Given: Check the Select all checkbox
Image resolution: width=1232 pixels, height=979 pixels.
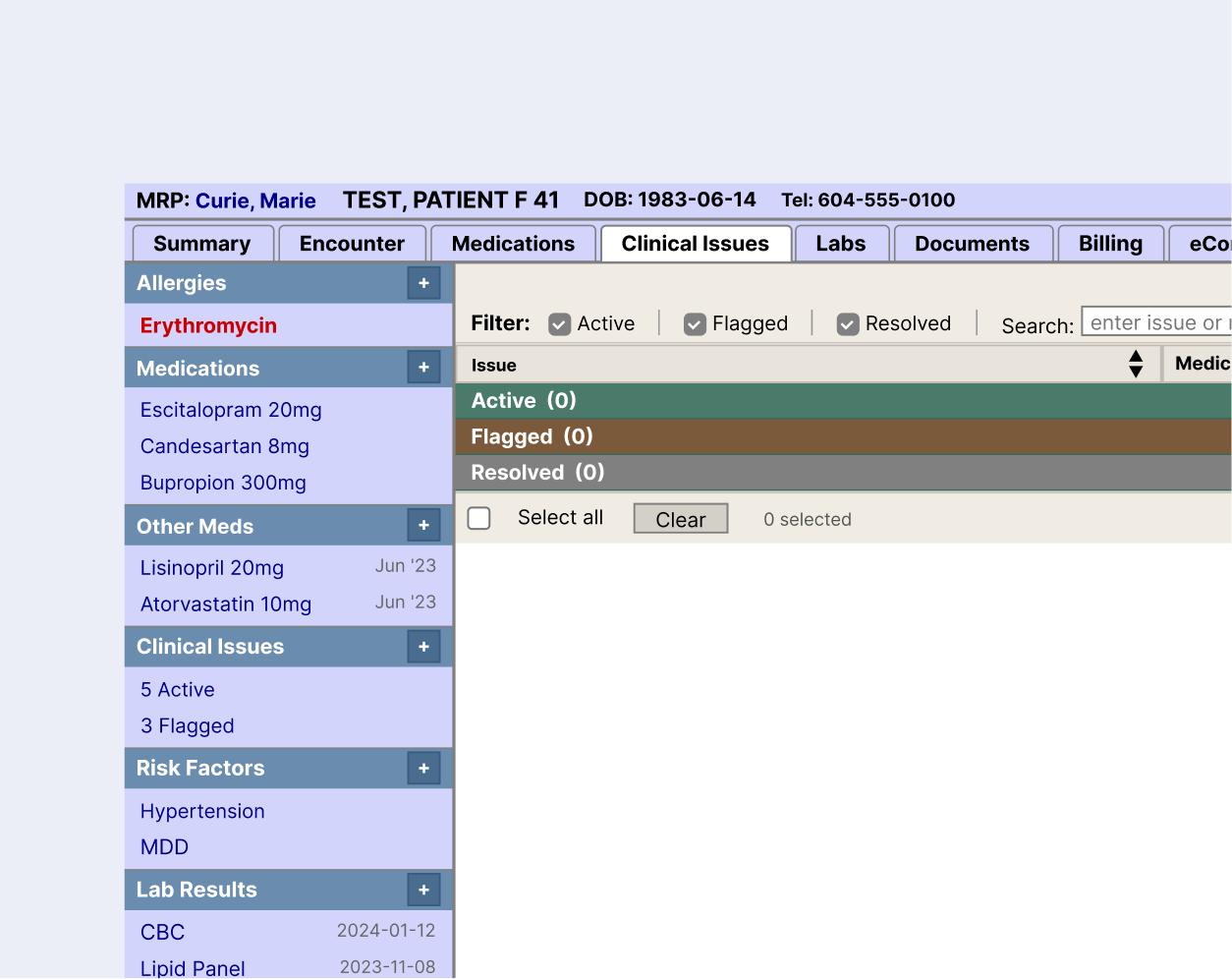Looking at the screenshot, I should 479,518.
